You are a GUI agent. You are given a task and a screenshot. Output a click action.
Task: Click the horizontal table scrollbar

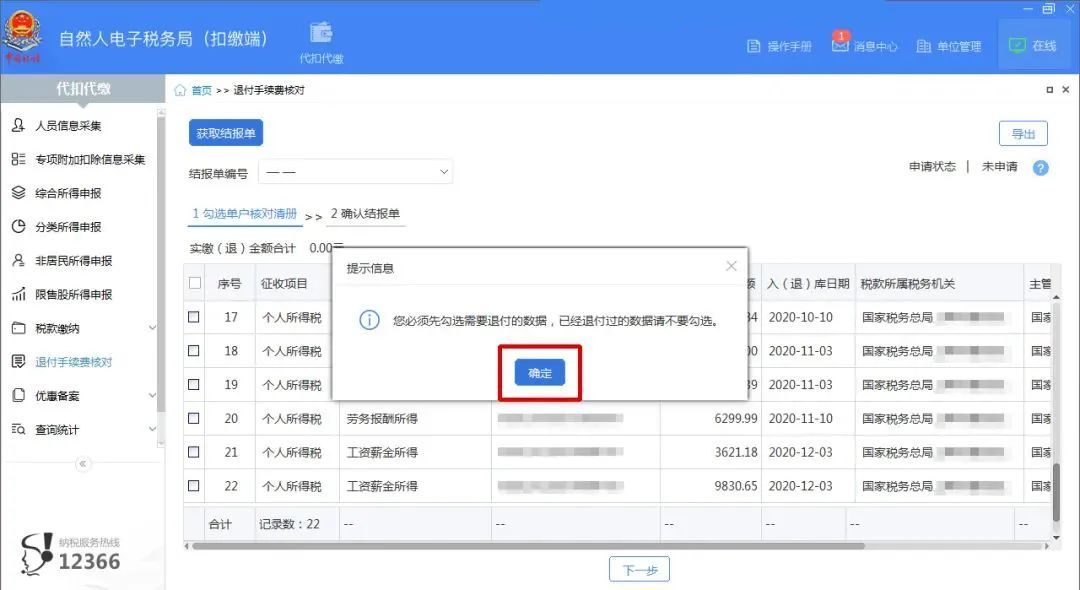point(528,546)
